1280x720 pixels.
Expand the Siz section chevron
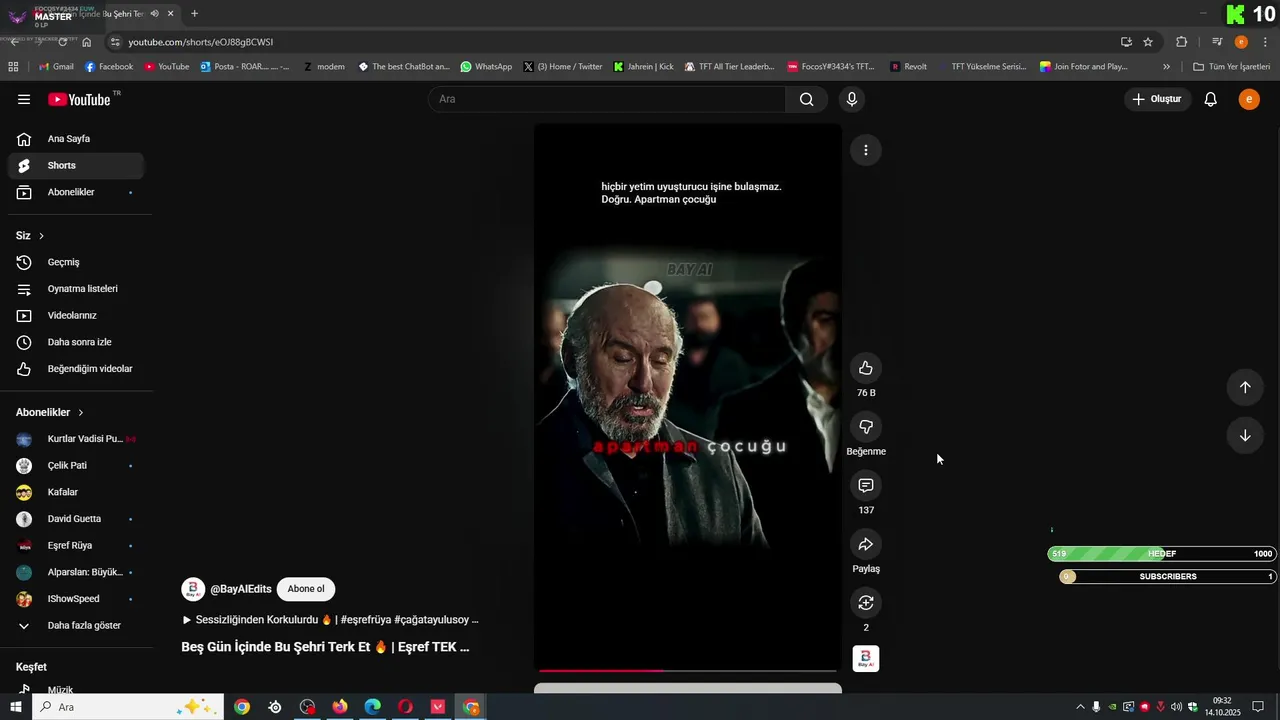pos(41,236)
